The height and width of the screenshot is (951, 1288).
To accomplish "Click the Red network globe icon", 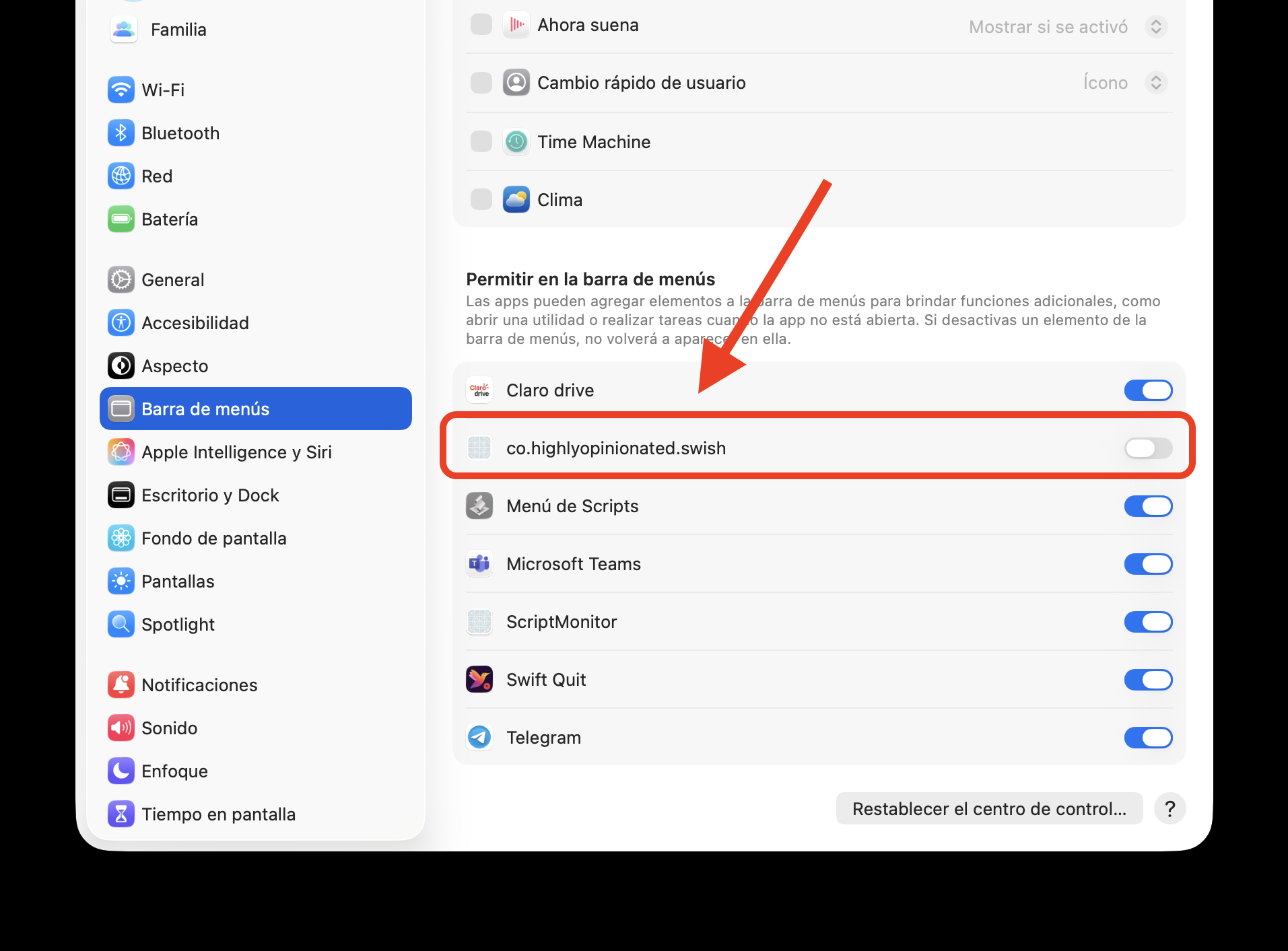I will coord(121,176).
